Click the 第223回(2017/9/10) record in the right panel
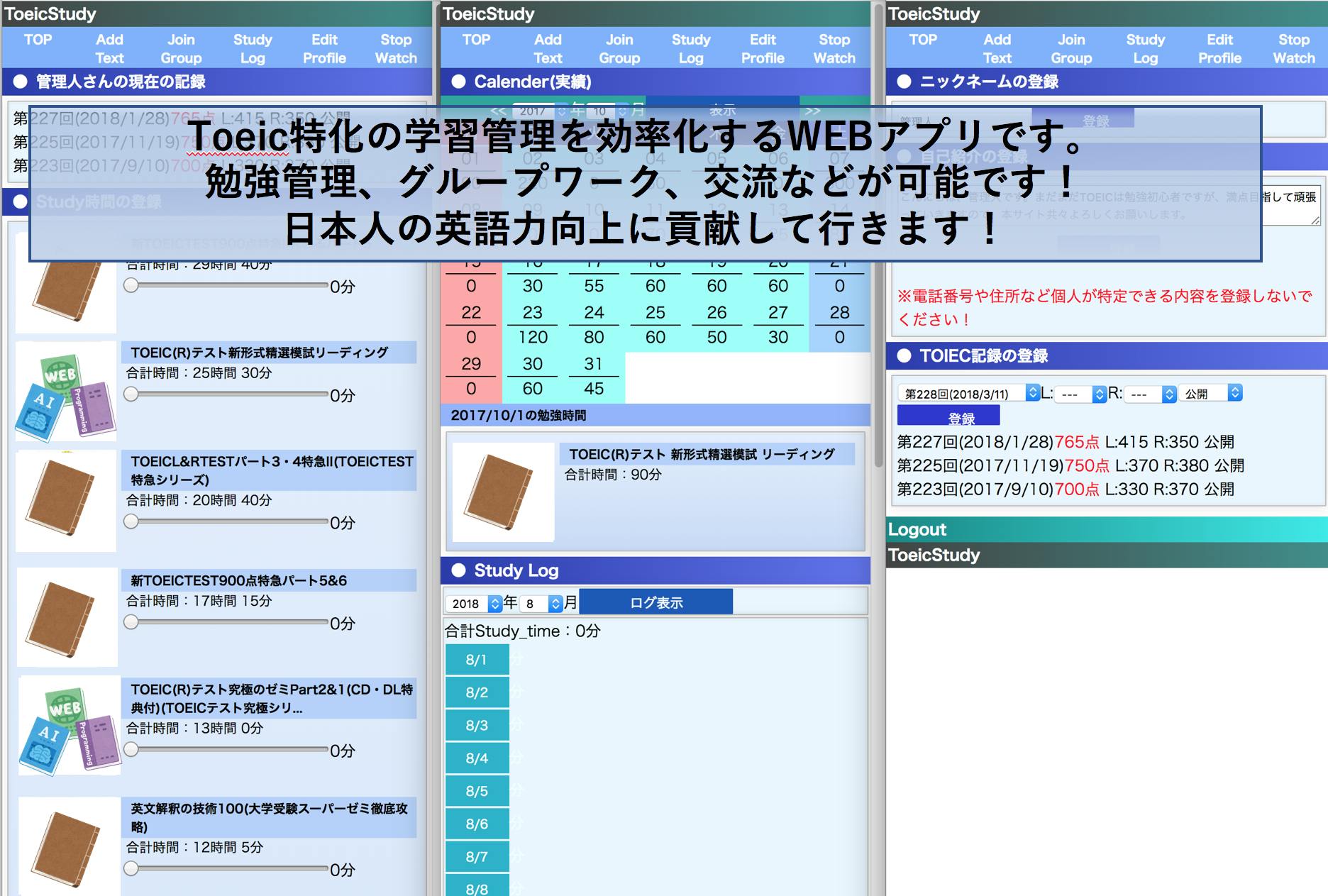1328x896 pixels. (x=1066, y=489)
